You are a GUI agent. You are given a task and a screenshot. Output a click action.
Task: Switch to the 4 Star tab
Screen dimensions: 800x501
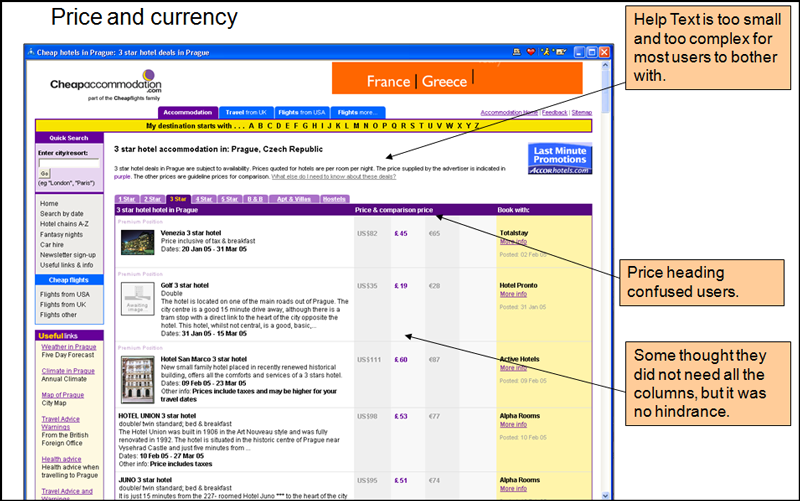coord(204,199)
